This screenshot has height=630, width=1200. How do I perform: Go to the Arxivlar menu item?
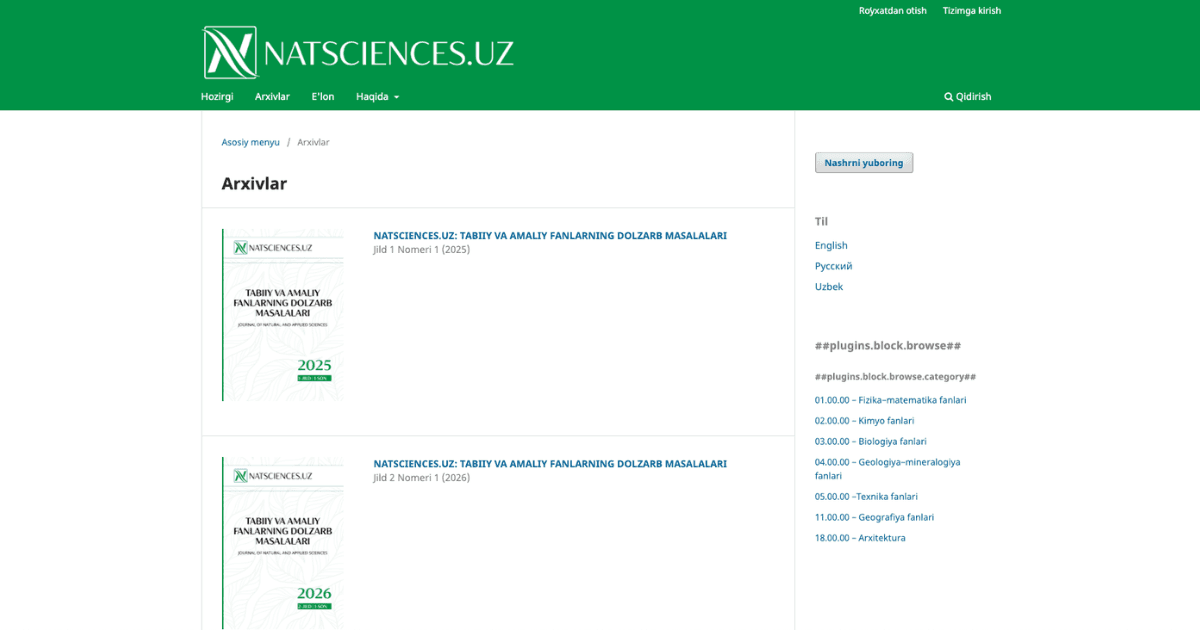pos(272,97)
